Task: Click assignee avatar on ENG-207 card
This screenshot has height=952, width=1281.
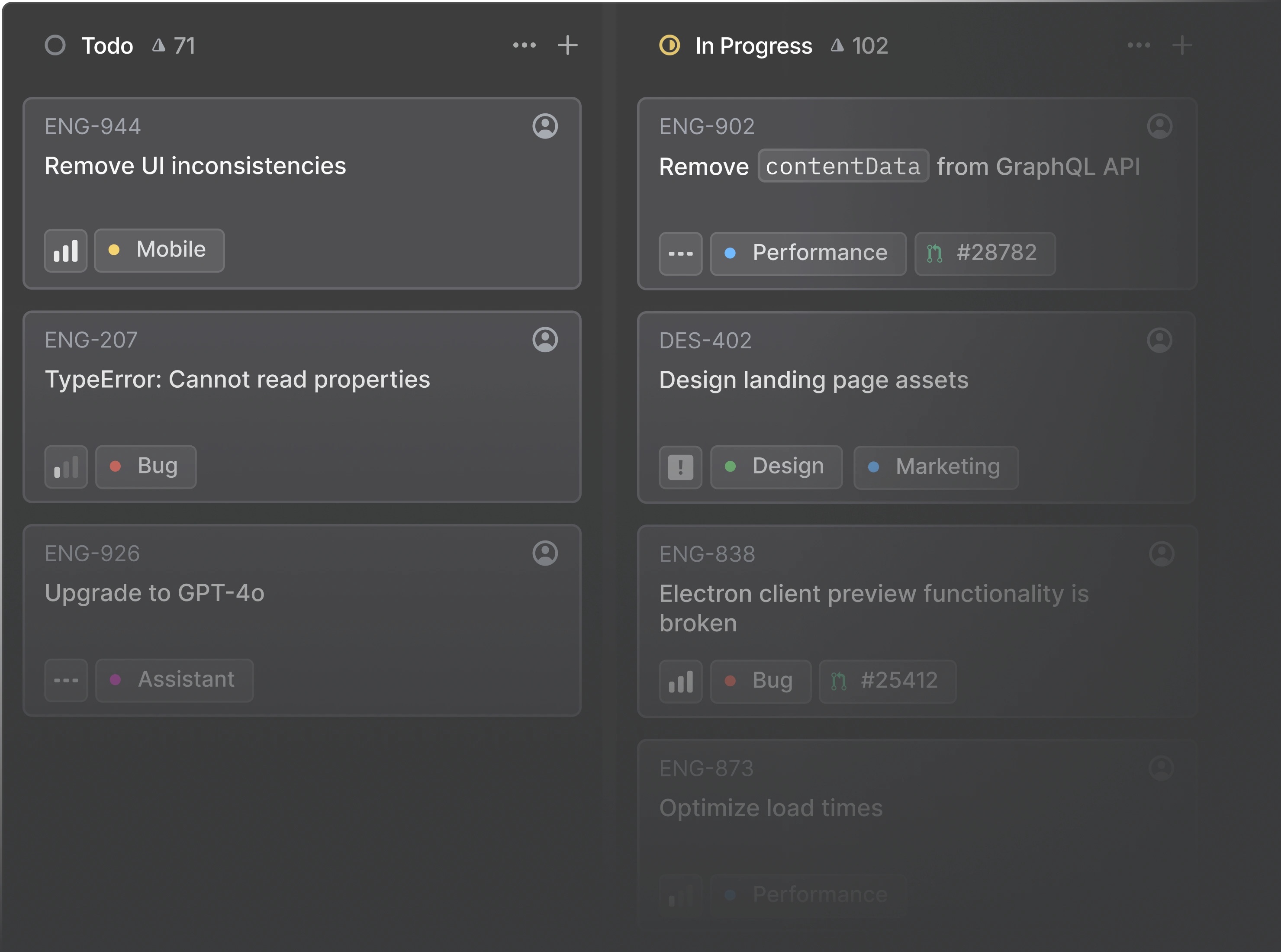Action: (544, 340)
